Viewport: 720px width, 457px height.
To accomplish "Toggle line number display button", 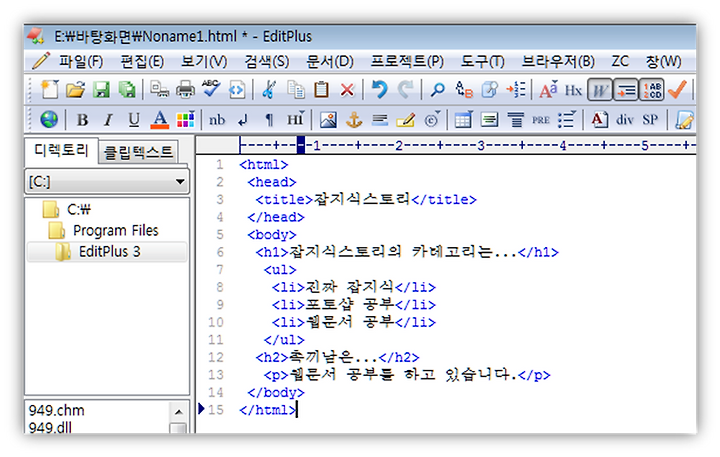I will (652, 90).
